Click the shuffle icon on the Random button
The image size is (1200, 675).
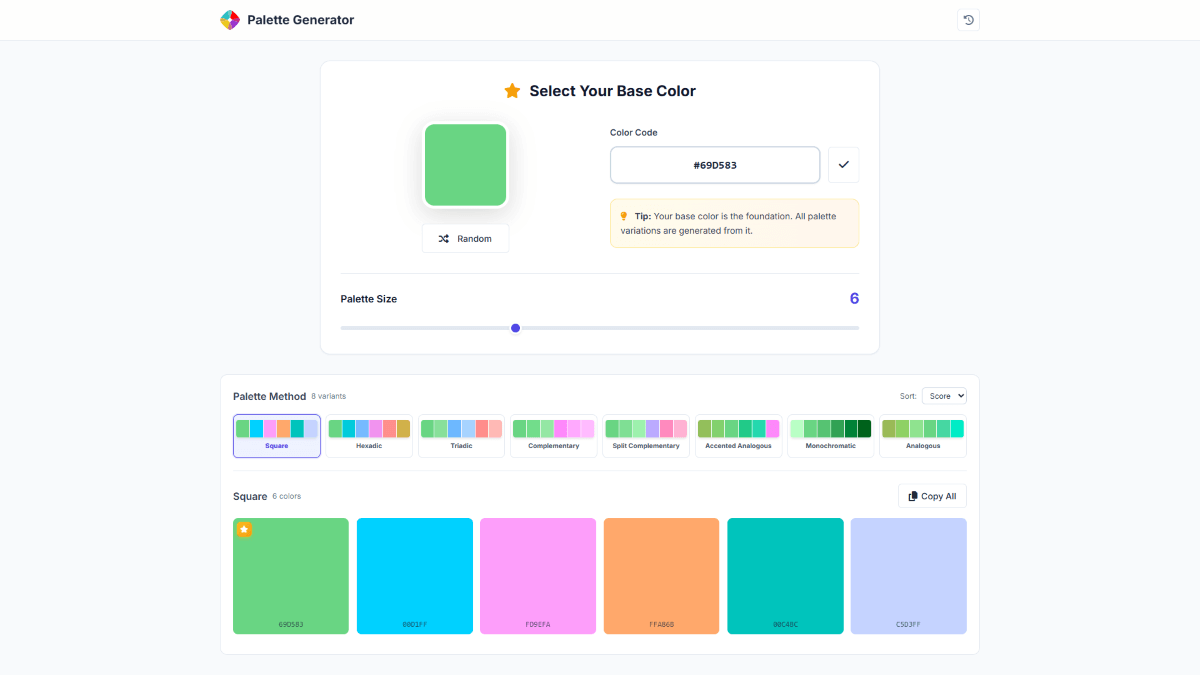(x=443, y=238)
